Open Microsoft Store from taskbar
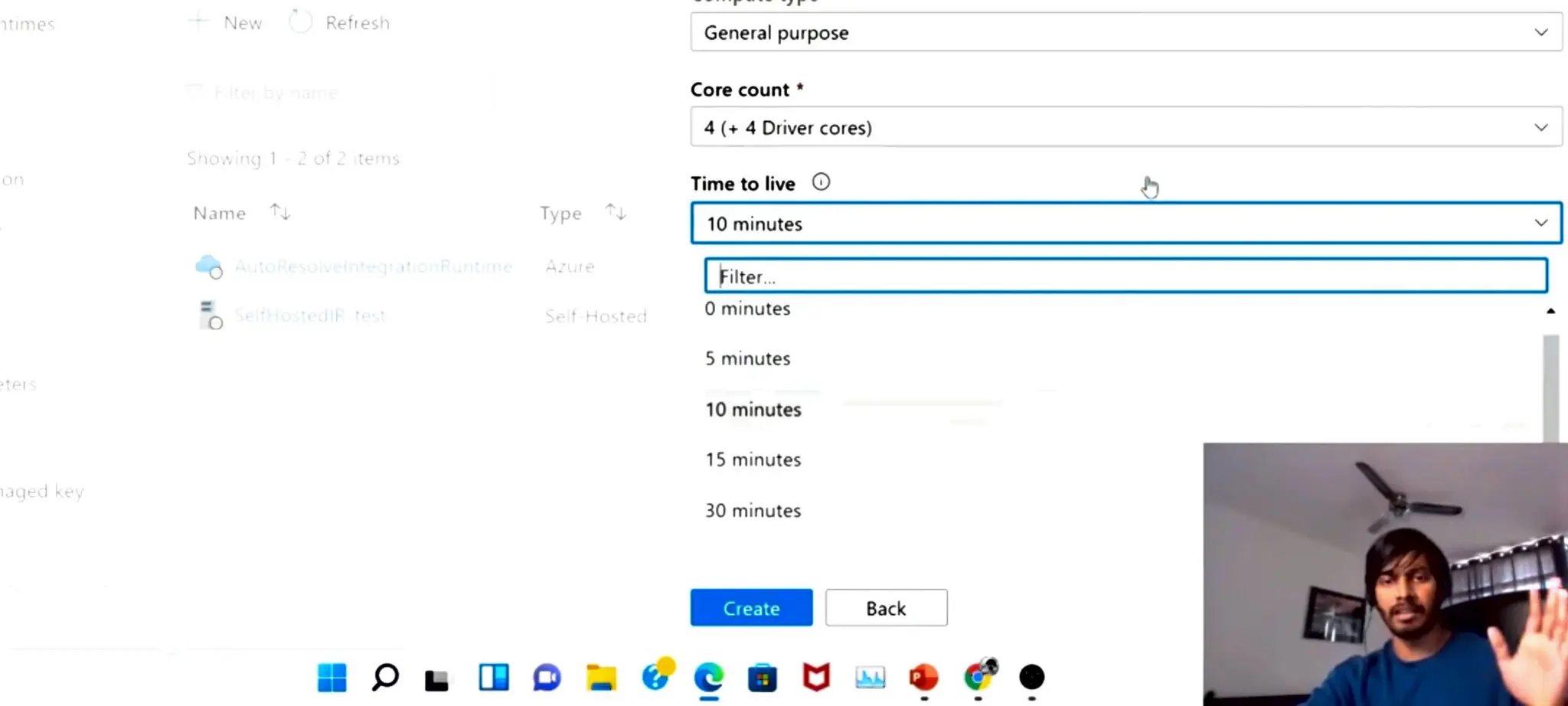 [763, 678]
